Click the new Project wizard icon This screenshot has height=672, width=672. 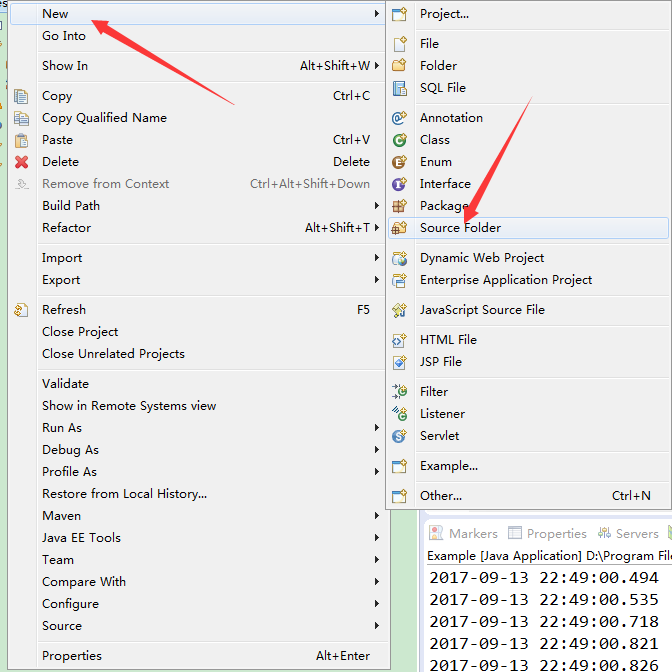click(399, 14)
